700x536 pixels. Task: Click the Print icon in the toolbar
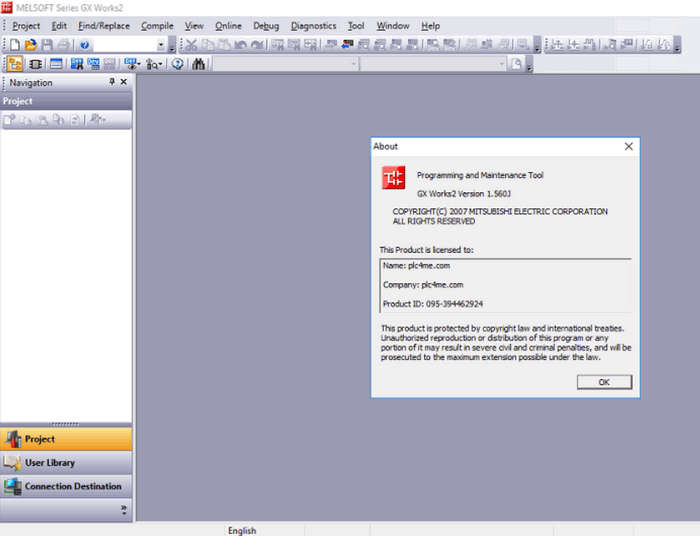click(x=64, y=45)
